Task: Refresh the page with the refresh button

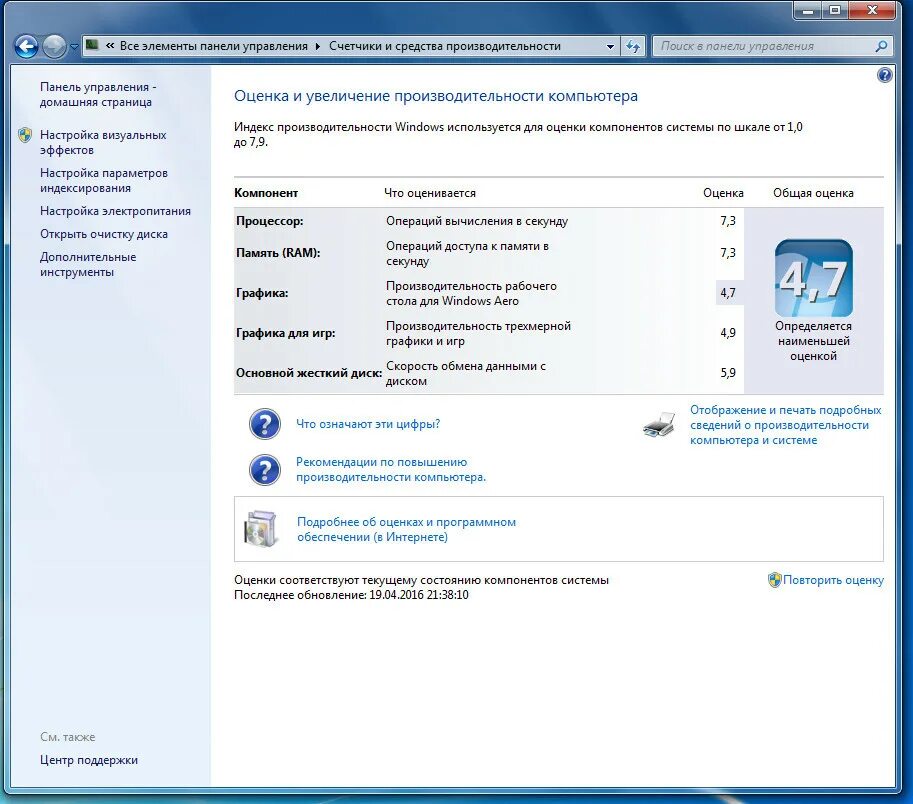Action: pos(633,46)
